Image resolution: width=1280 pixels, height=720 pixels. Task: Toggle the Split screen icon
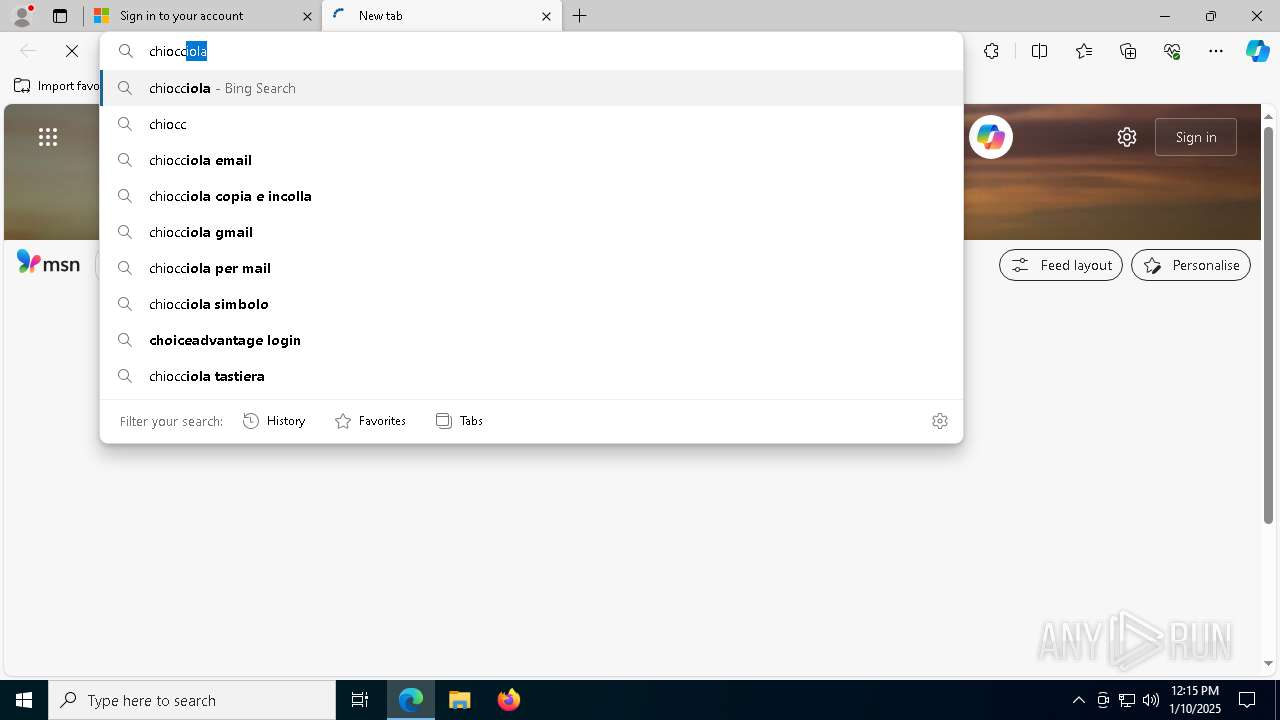tap(1039, 51)
